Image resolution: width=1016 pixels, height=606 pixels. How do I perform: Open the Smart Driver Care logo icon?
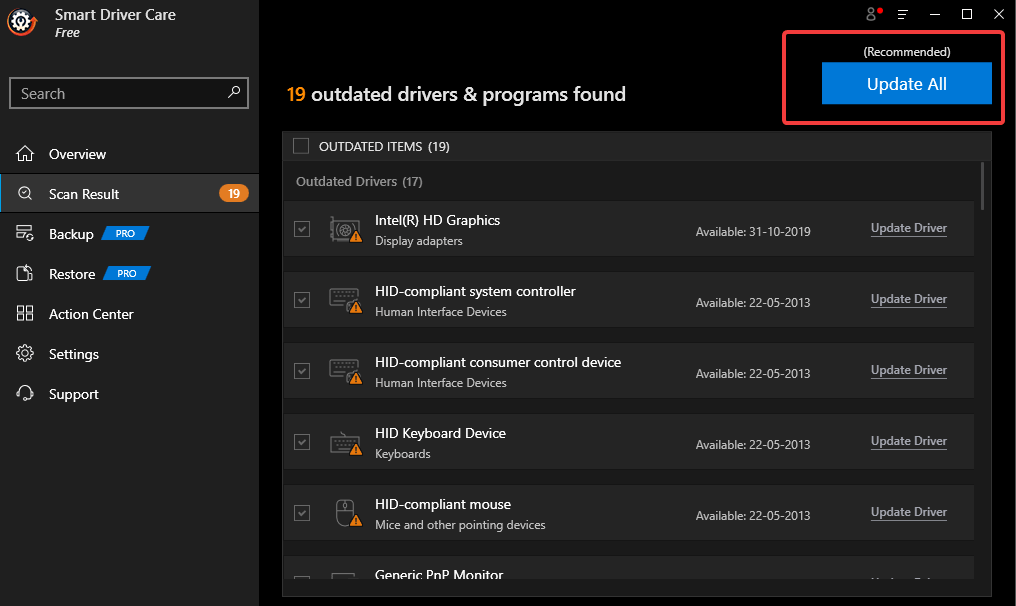click(x=21, y=21)
